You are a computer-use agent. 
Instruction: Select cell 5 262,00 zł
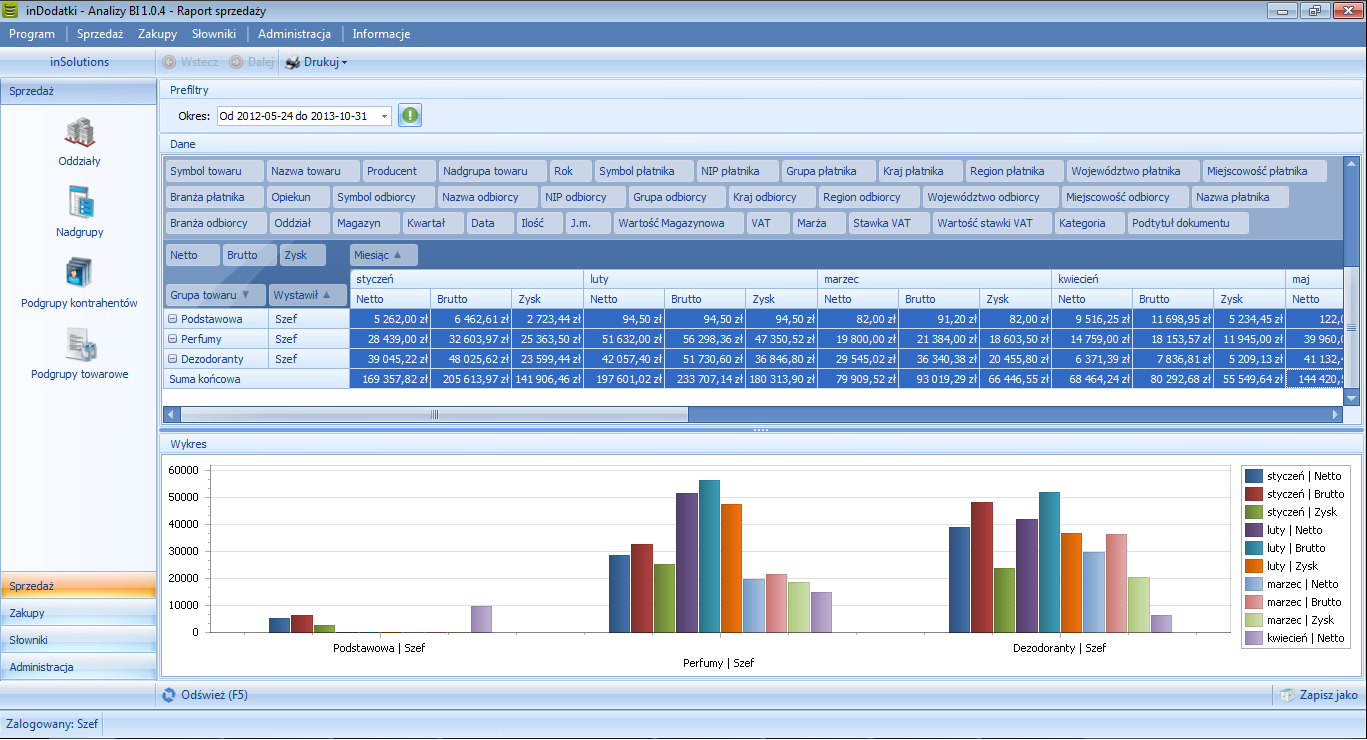pyautogui.click(x=390, y=319)
